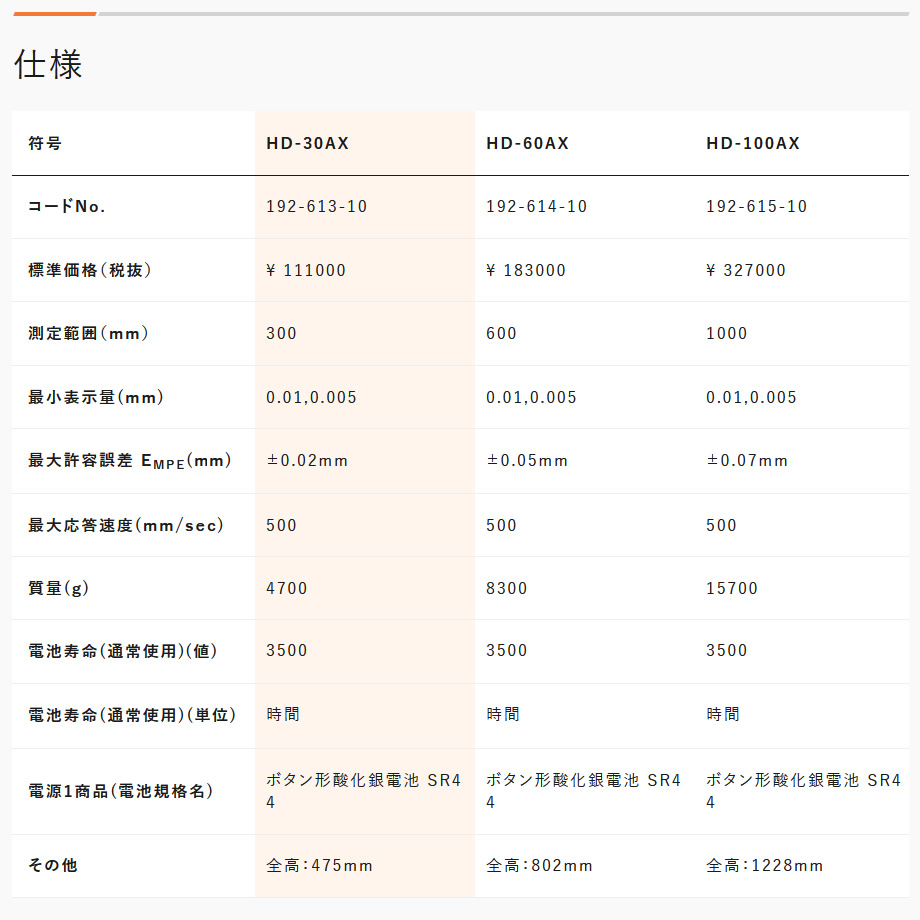The width and height of the screenshot is (920, 920).
Task: Click the orange tab indicator bar at top
Action: (x=55, y=14)
